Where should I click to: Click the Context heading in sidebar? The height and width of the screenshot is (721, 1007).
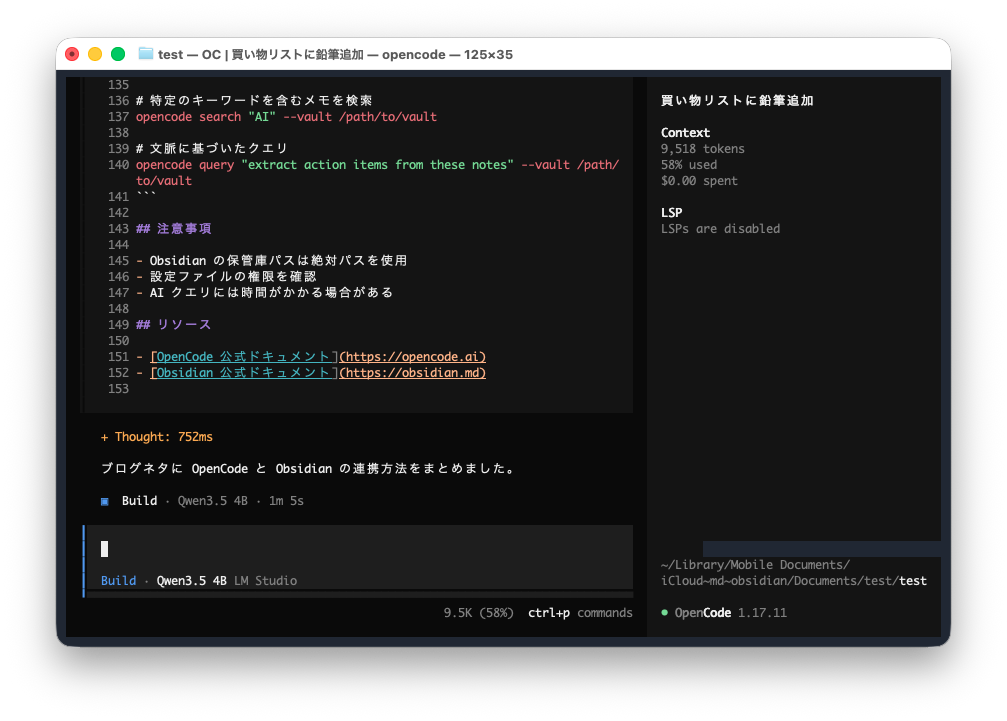[685, 132]
